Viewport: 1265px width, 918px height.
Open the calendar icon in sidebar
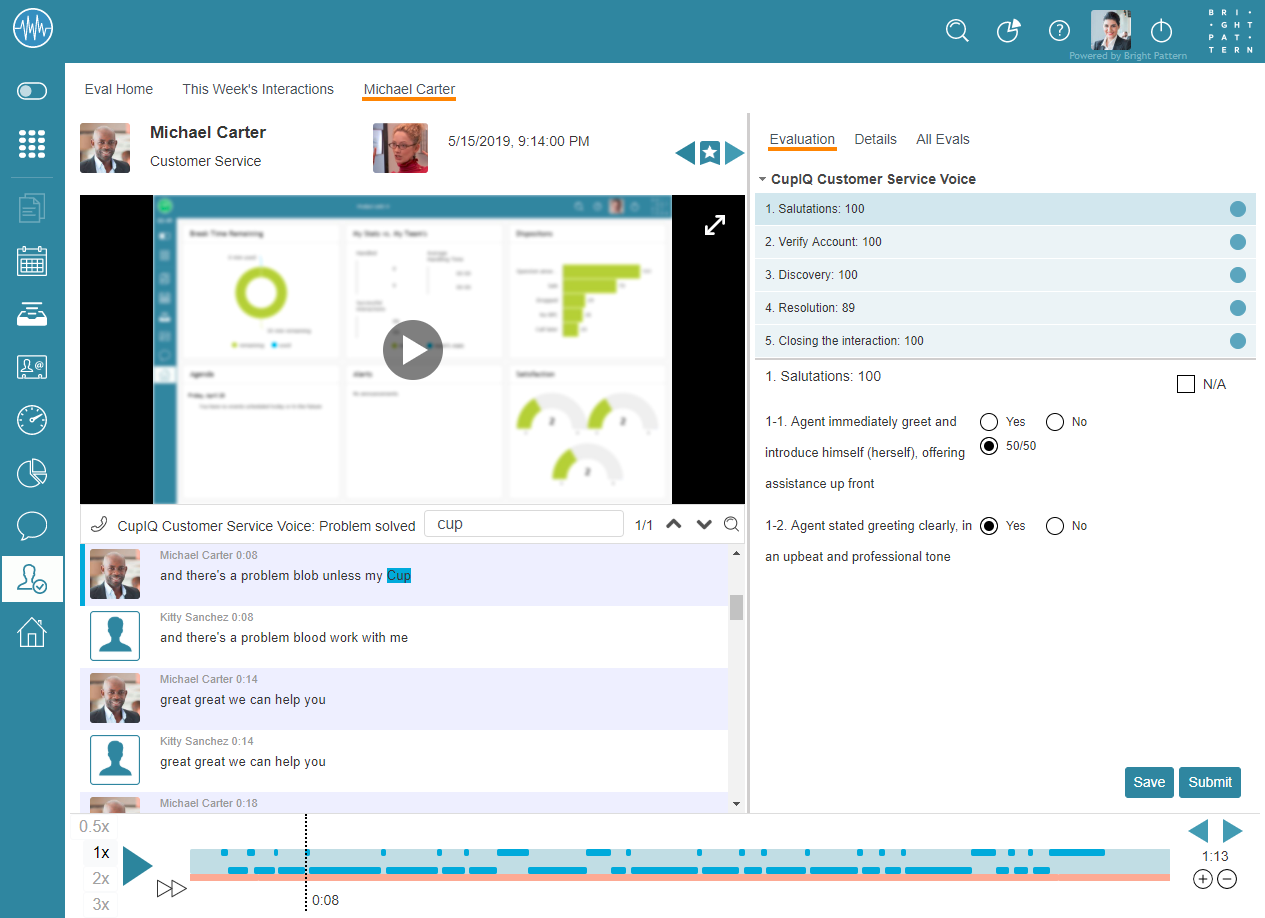(x=32, y=261)
